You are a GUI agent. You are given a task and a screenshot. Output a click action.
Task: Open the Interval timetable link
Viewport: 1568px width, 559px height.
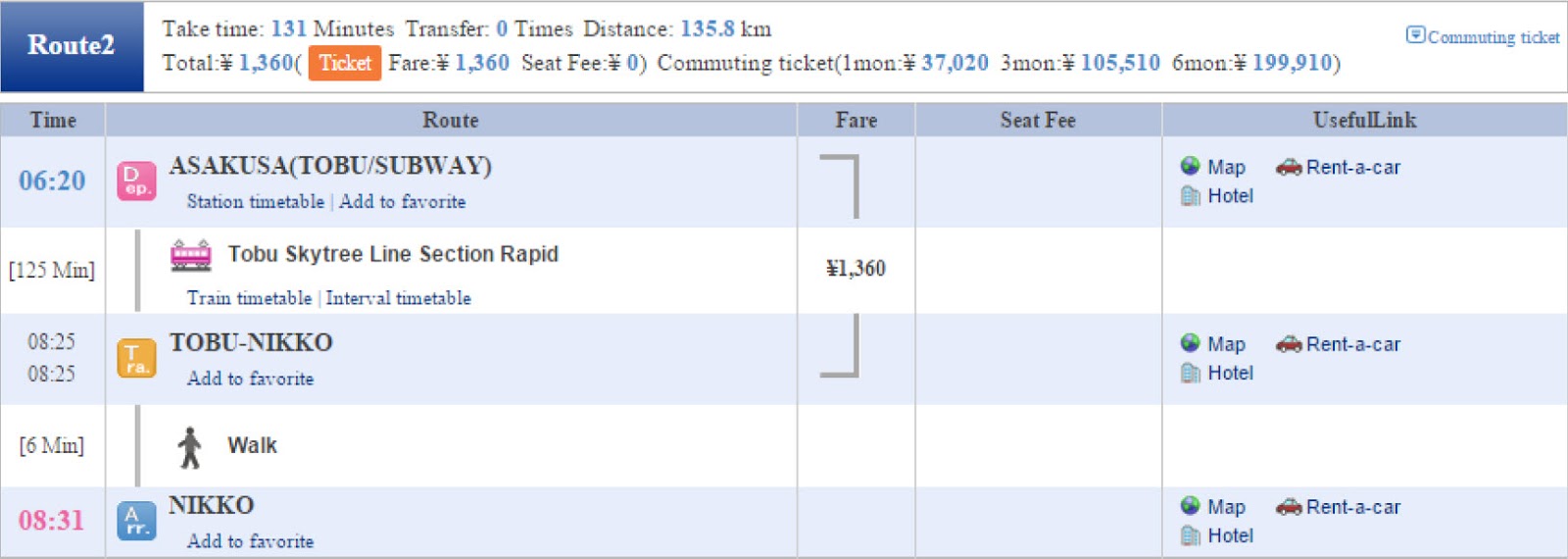tap(398, 298)
